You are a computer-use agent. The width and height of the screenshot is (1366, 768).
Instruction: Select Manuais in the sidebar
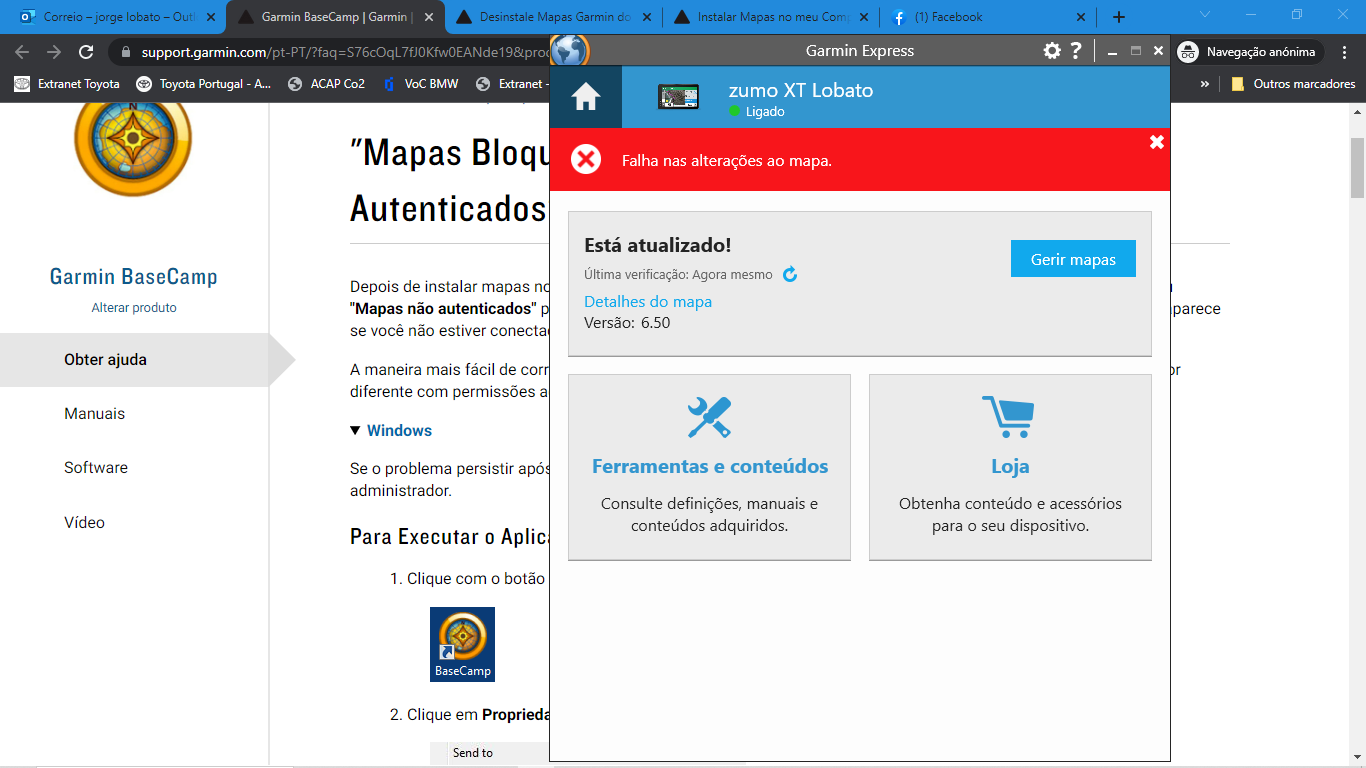pos(94,414)
